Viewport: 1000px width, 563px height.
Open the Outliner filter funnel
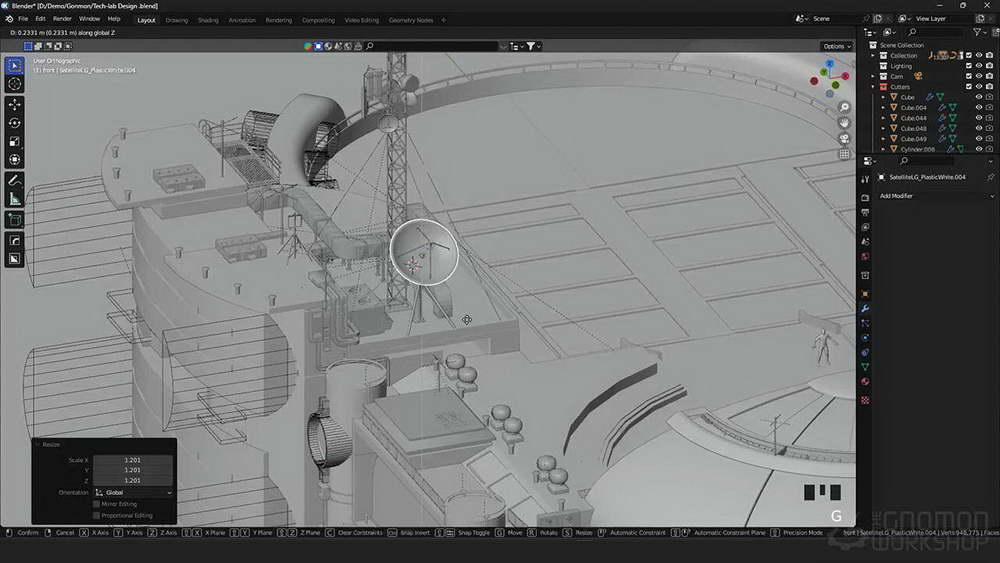pos(977,32)
